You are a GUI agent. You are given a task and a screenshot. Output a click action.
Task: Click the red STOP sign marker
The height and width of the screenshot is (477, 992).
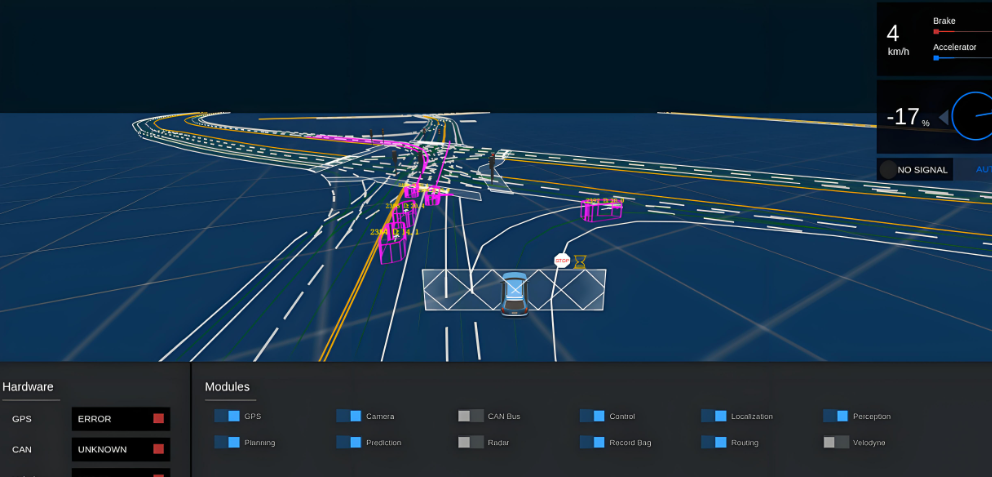pyautogui.click(x=562, y=261)
